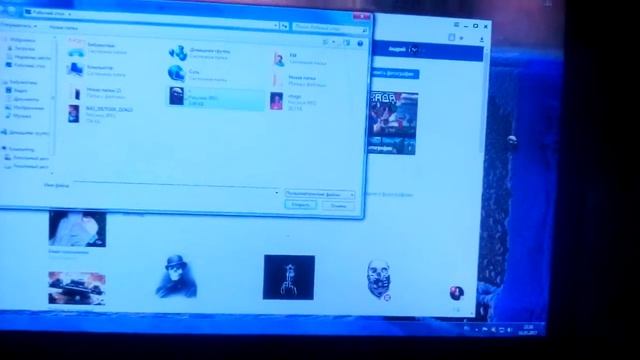Click the search Рабочий стол field
The width and height of the screenshot is (640, 360).
330,29
